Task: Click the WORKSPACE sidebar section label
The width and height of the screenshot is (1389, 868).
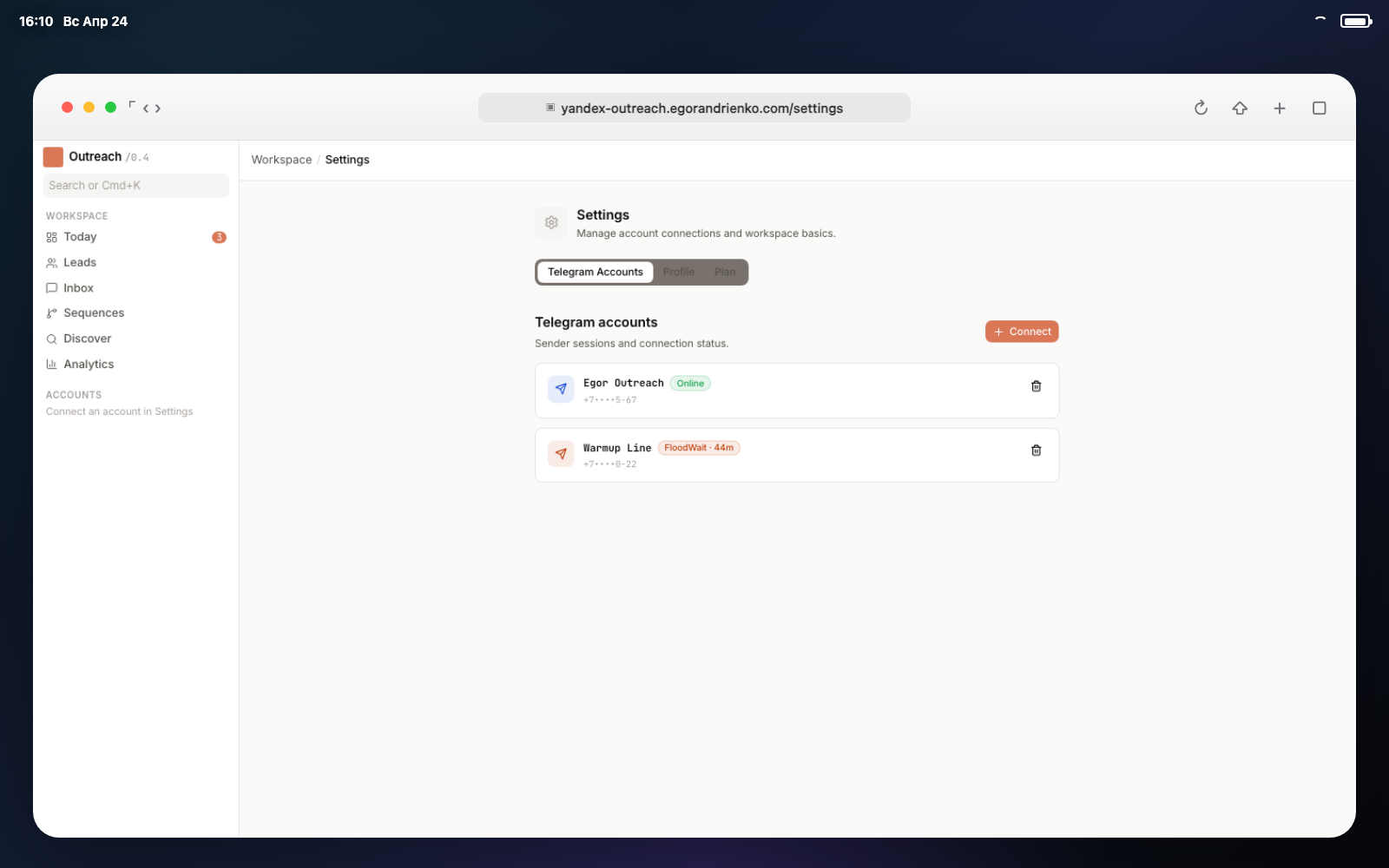Action: coord(77,216)
